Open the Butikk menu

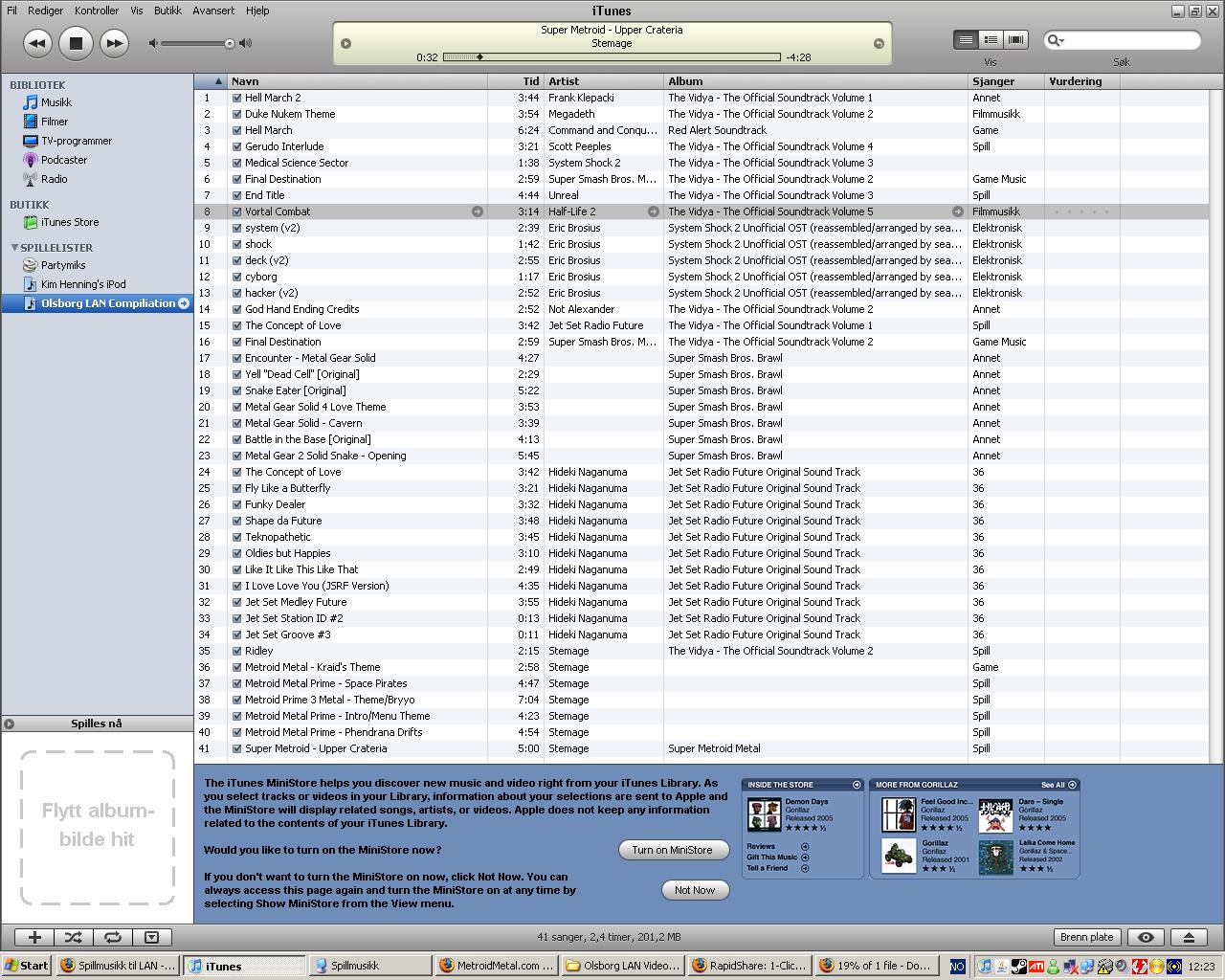coord(167,11)
